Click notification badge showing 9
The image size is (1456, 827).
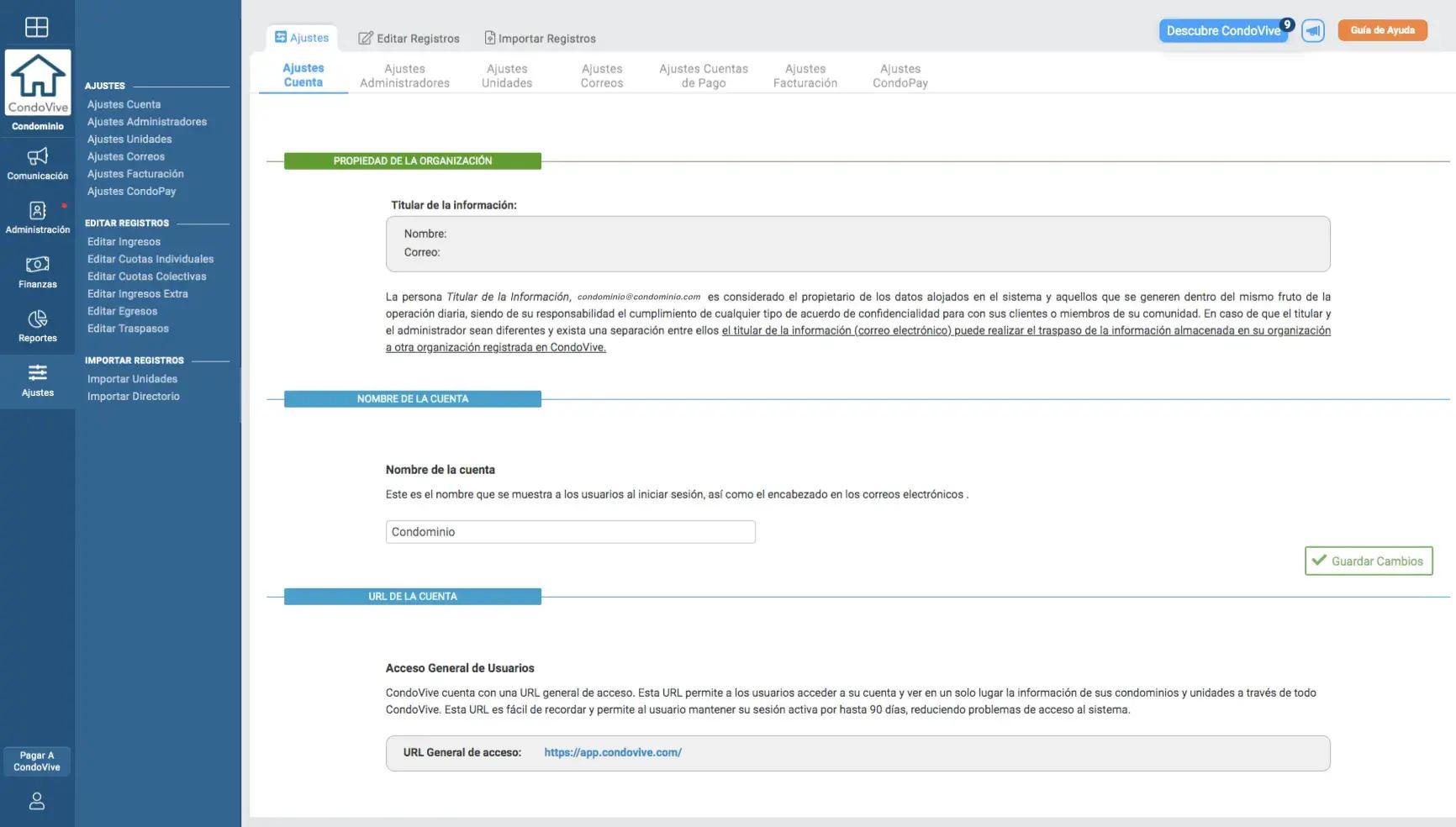tap(1287, 24)
